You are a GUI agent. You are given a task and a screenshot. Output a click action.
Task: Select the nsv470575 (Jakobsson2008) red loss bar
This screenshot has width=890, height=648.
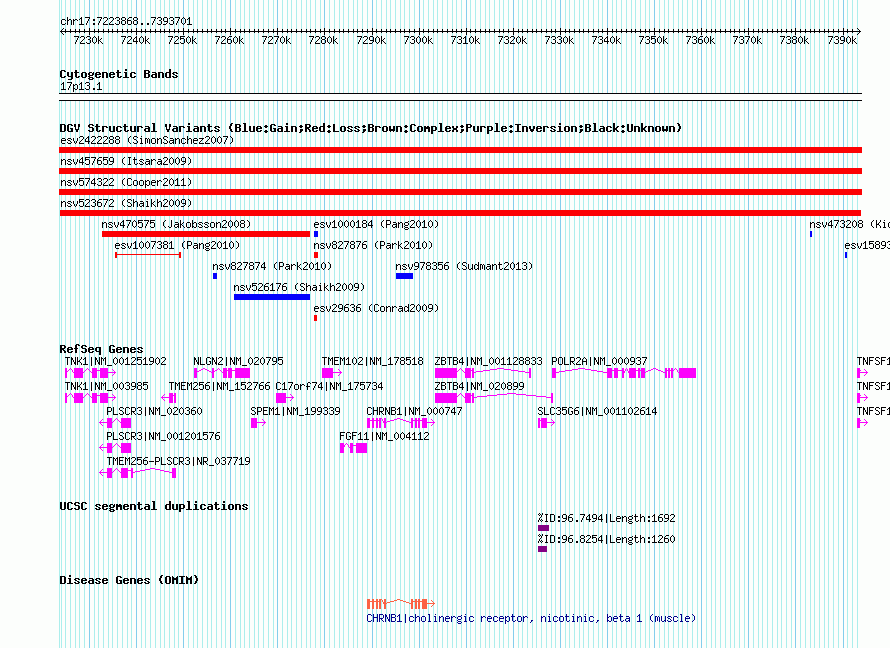(205, 234)
